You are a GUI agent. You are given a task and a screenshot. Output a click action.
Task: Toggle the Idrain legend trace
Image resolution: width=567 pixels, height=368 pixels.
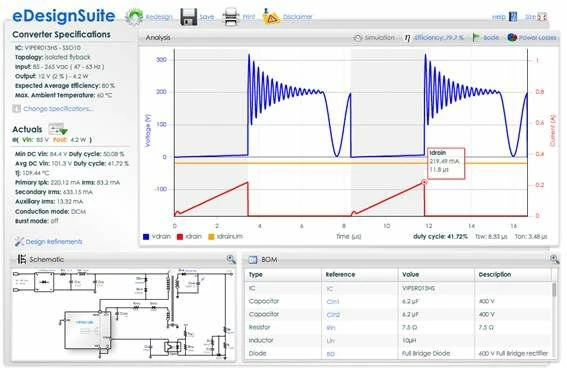pos(189,236)
